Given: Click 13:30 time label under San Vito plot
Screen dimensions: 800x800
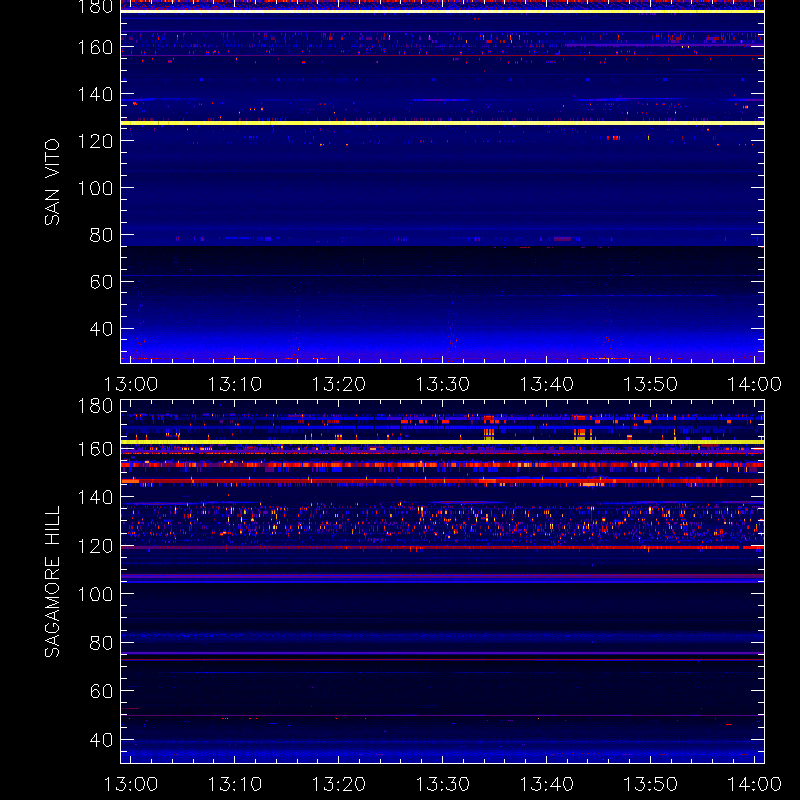Looking at the screenshot, I should click(x=442, y=384).
